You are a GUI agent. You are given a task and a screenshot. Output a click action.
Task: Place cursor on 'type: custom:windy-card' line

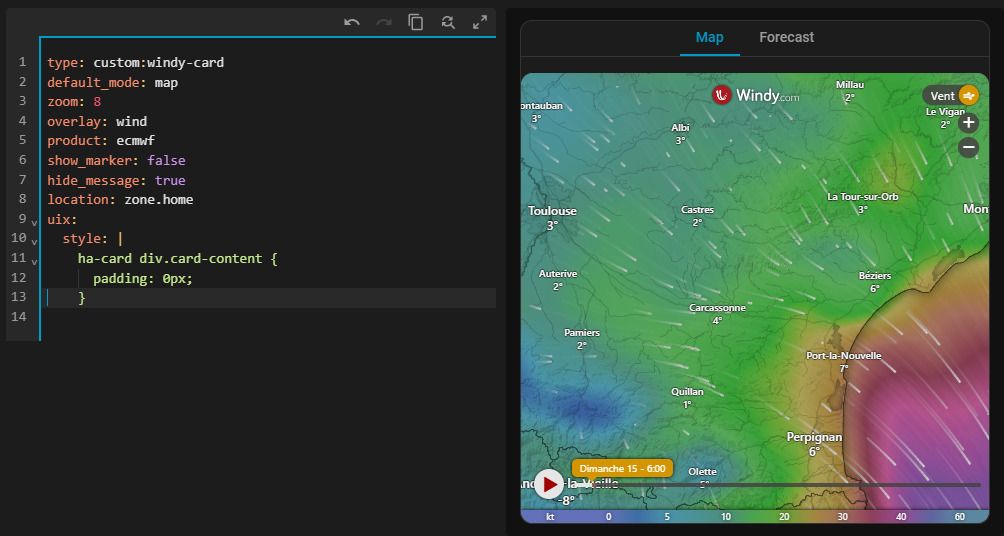[x=136, y=63]
